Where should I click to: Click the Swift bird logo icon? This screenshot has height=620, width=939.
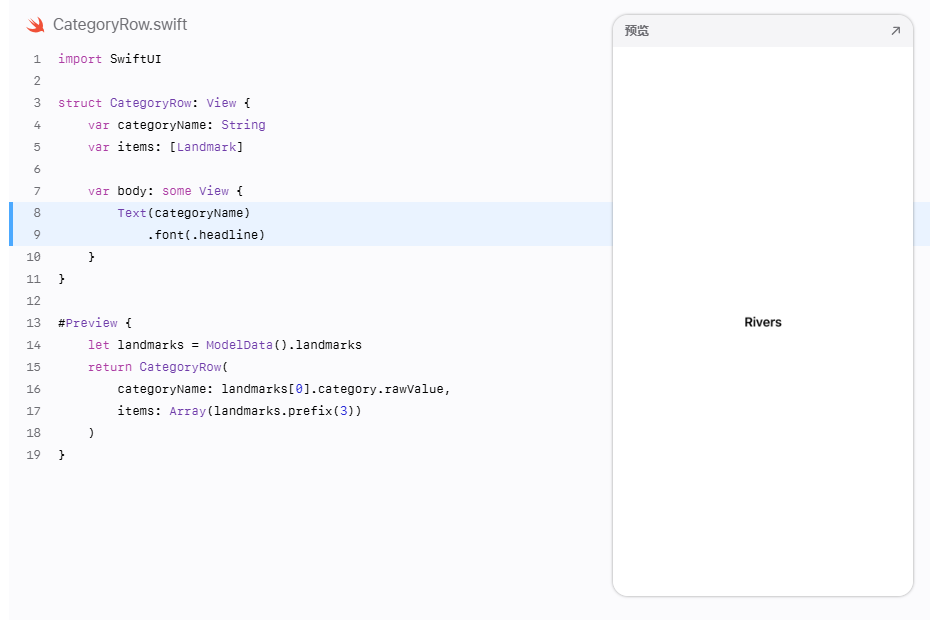(35, 25)
